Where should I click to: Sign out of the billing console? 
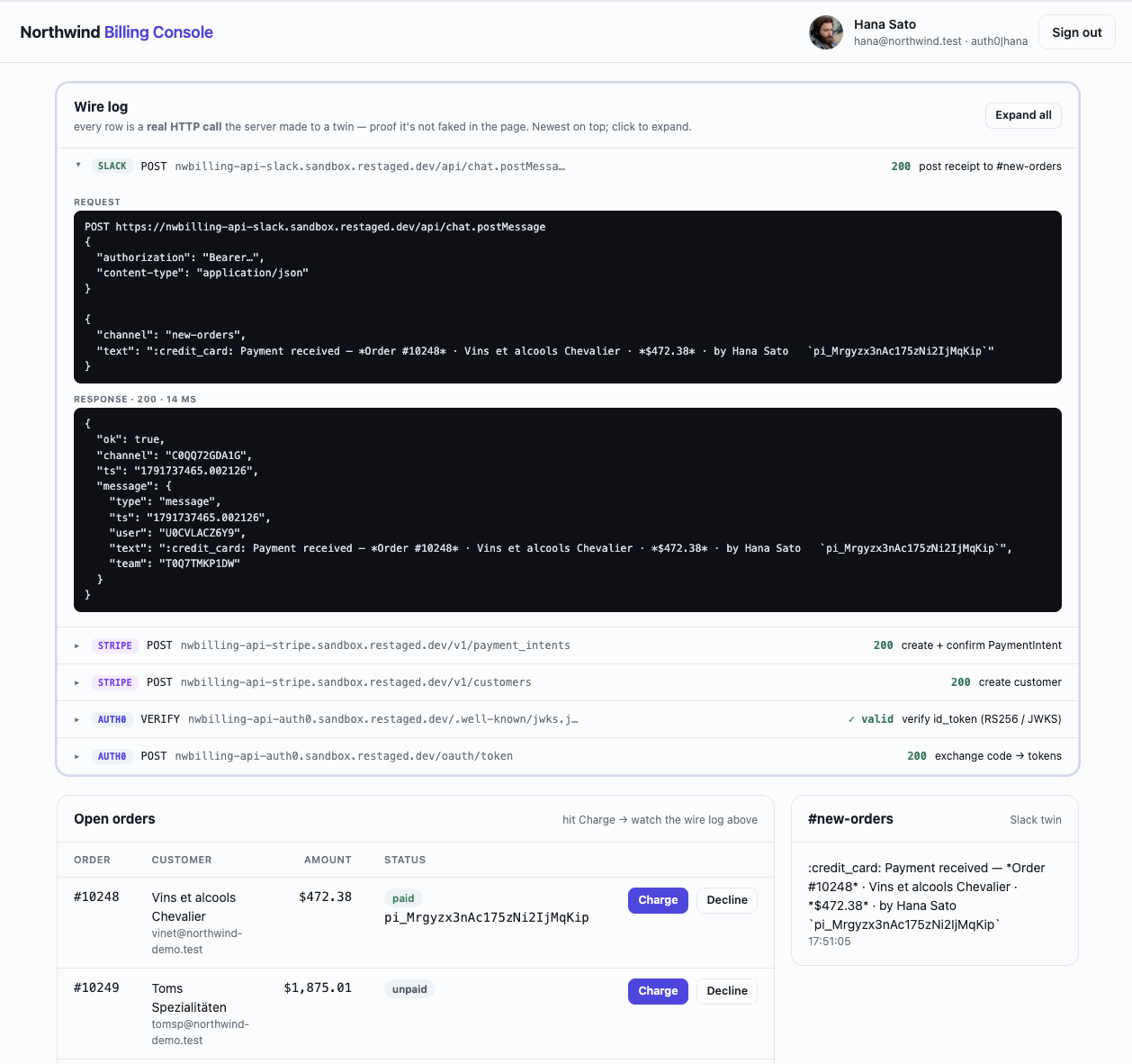pyautogui.click(x=1076, y=32)
